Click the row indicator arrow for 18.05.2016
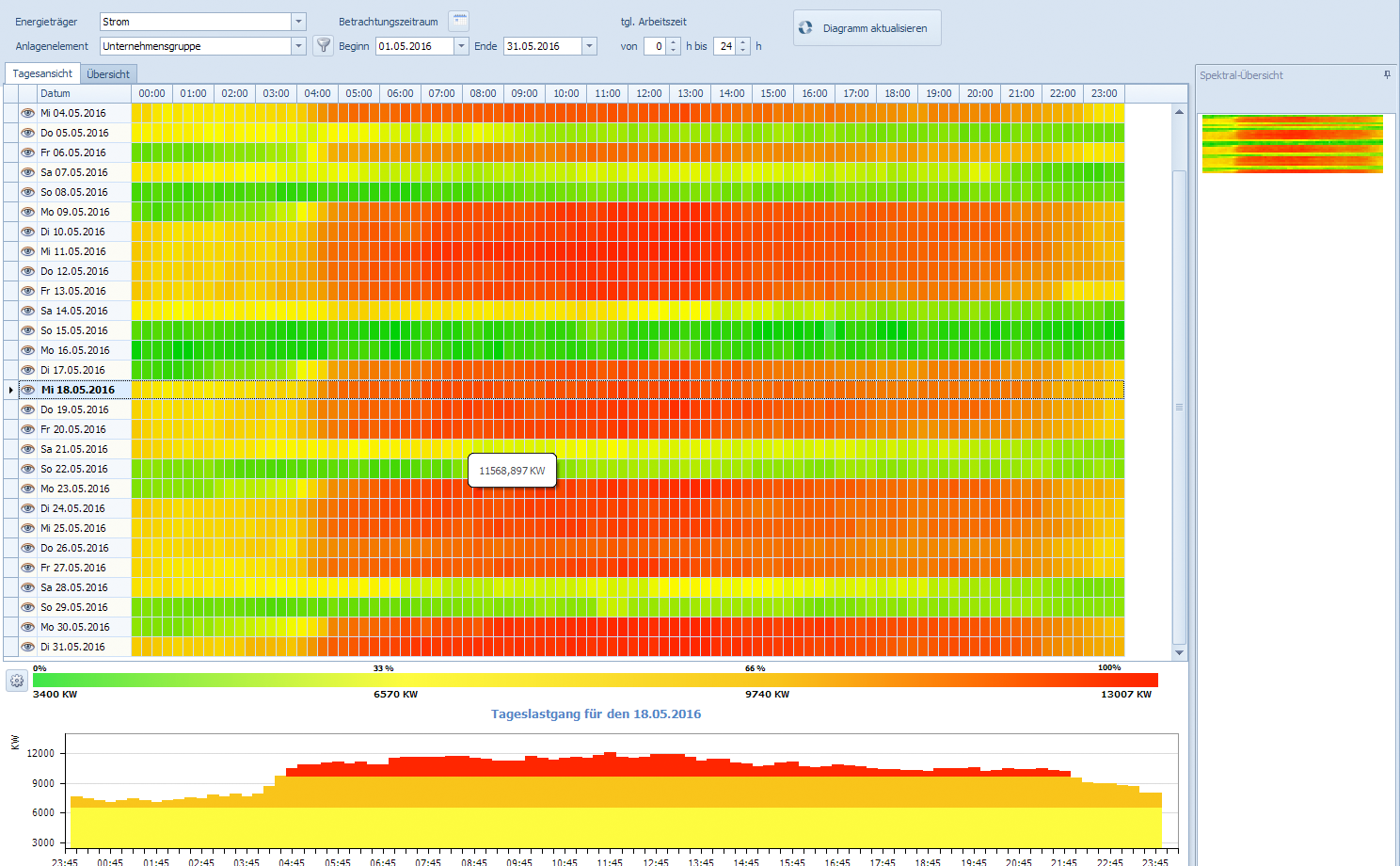This screenshot has height=866, width=1400. point(10,390)
